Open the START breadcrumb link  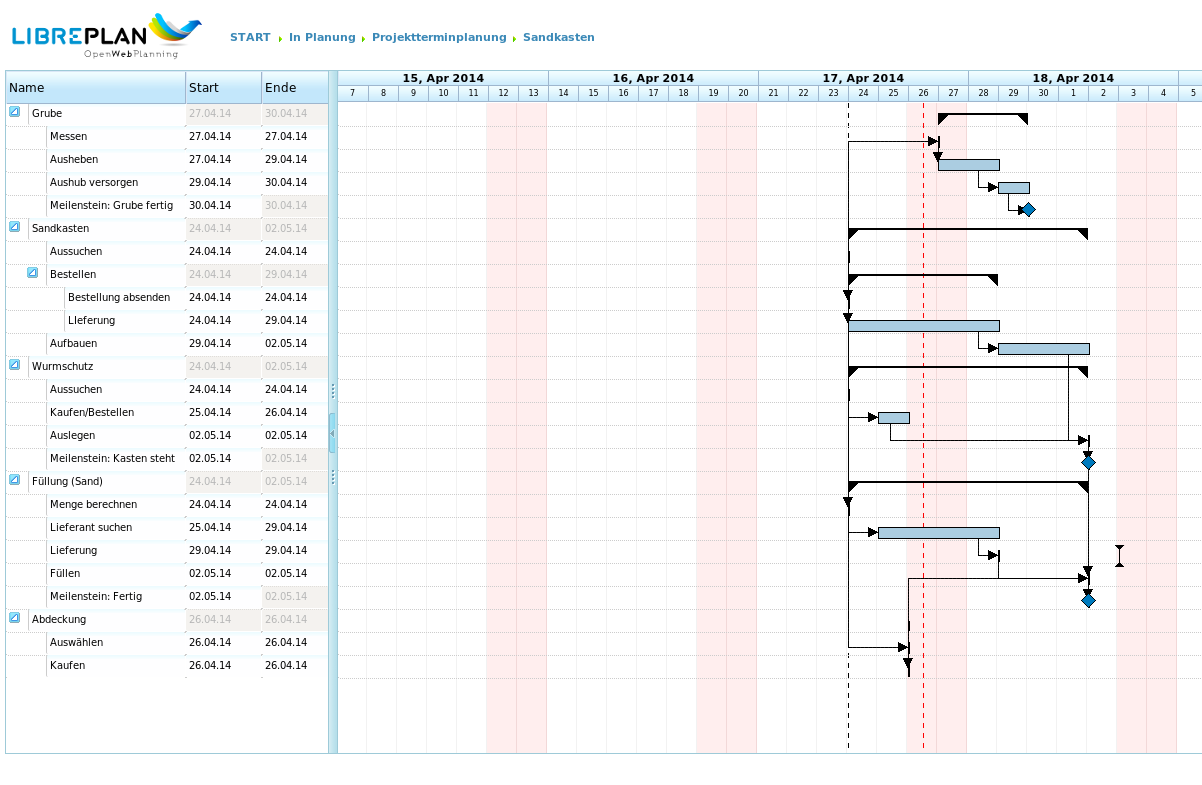[250, 38]
